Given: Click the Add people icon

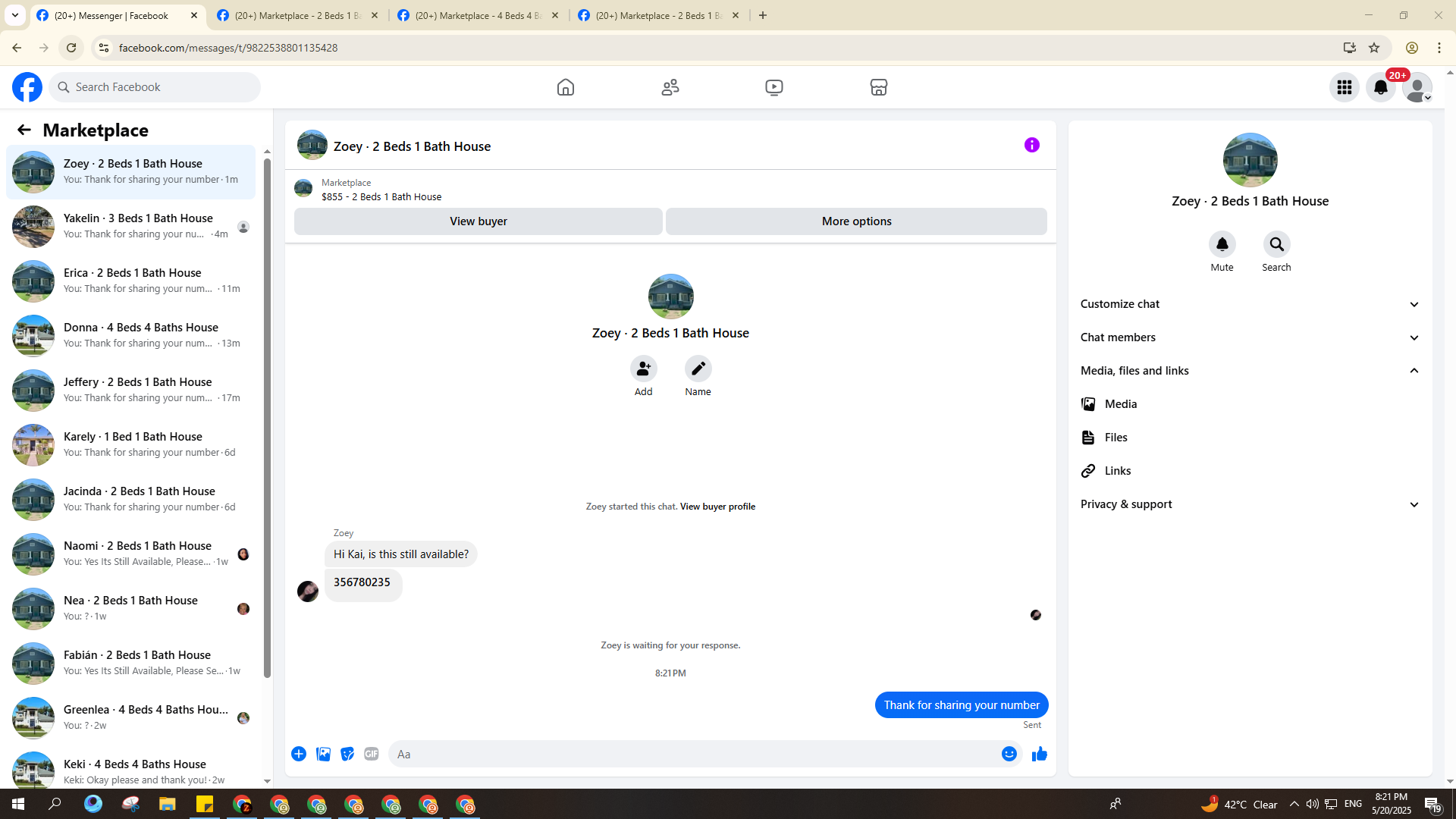Looking at the screenshot, I should (x=643, y=369).
